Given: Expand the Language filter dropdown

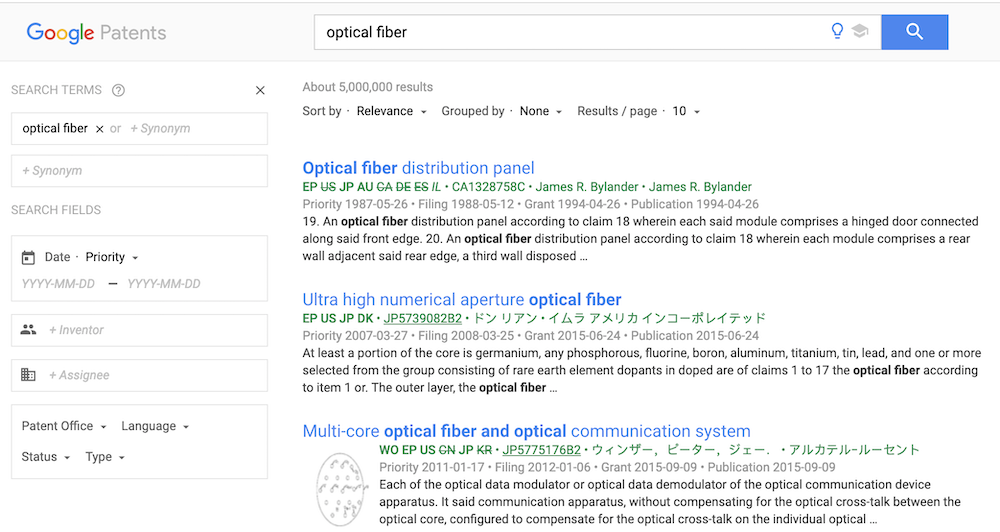Looking at the screenshot, I should tap(155, 426).
